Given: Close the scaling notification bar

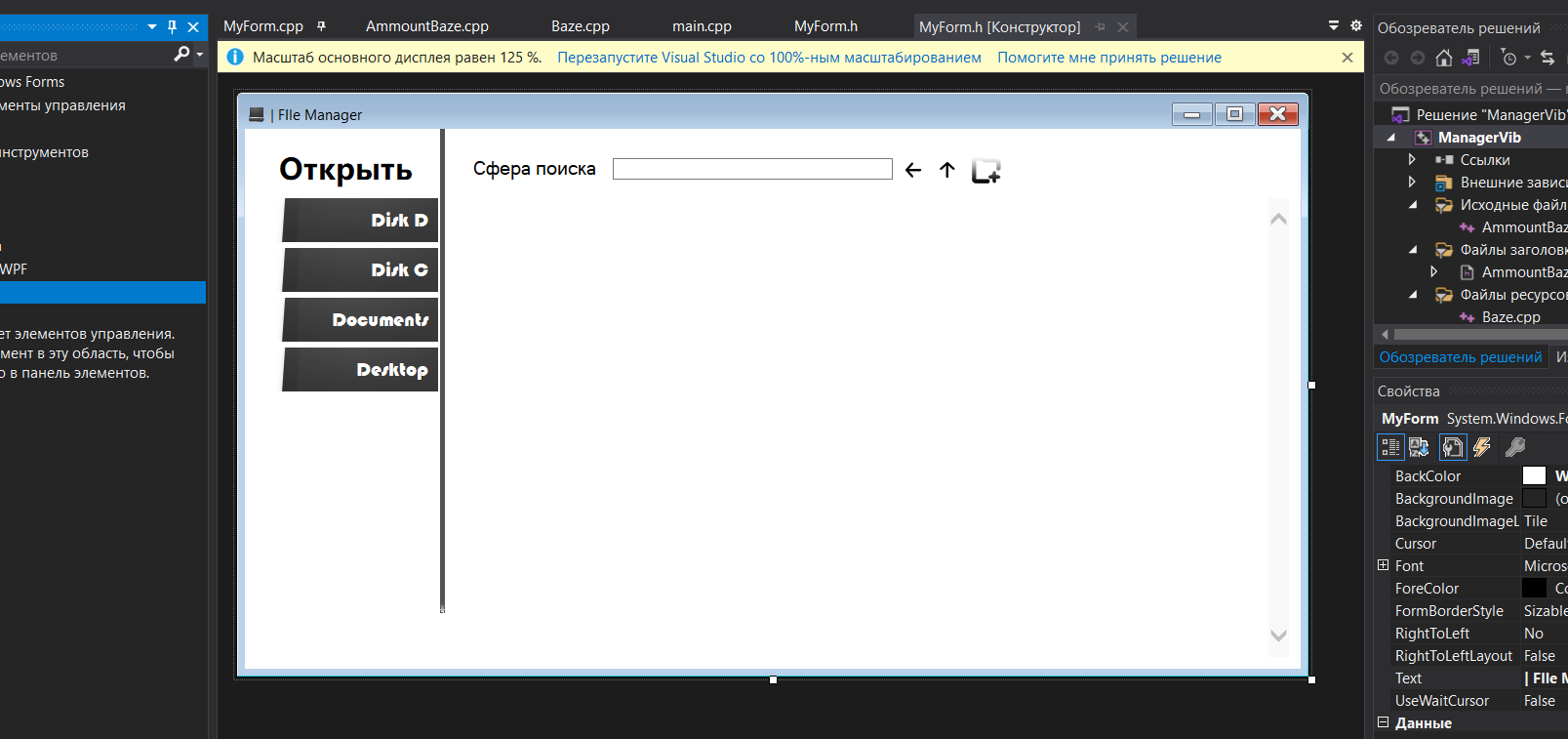Looking at the screenshot, I should (x=1347, y=58).
